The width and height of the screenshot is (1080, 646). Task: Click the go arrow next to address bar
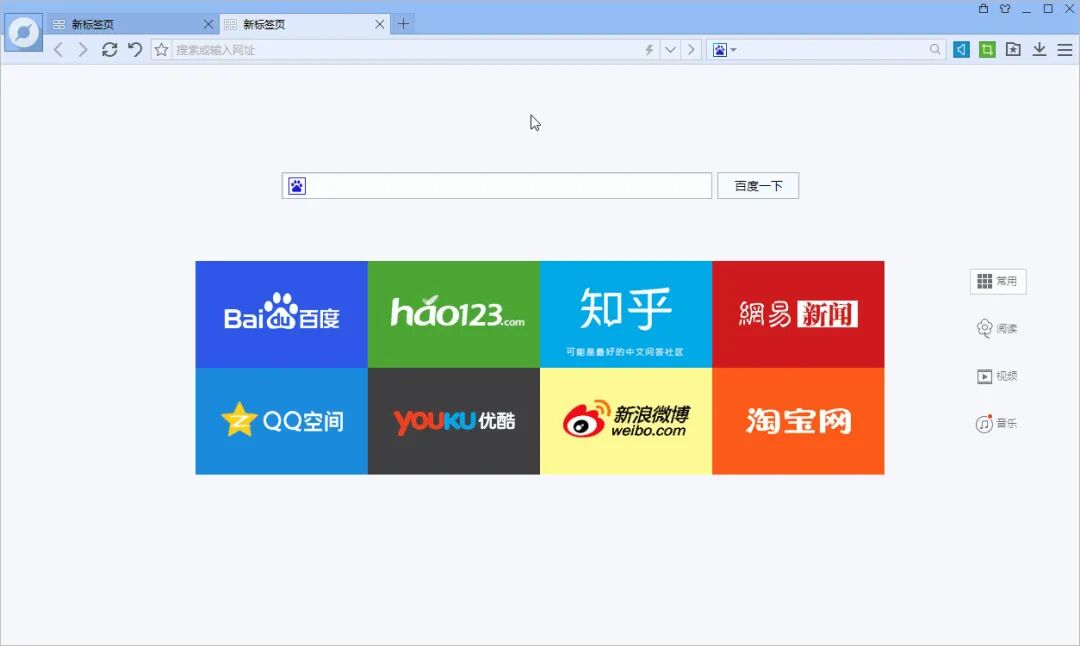(x=691, y=50)
